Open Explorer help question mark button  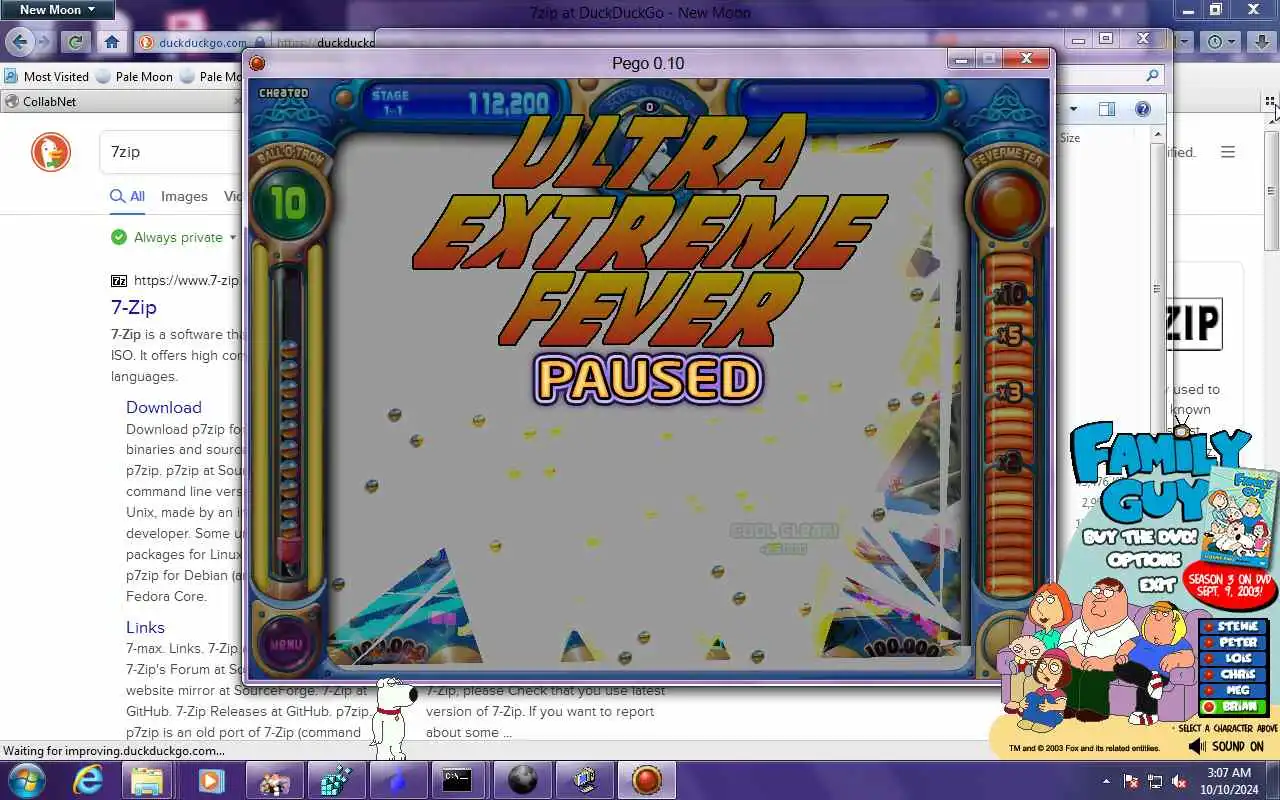coord(1143,109)
